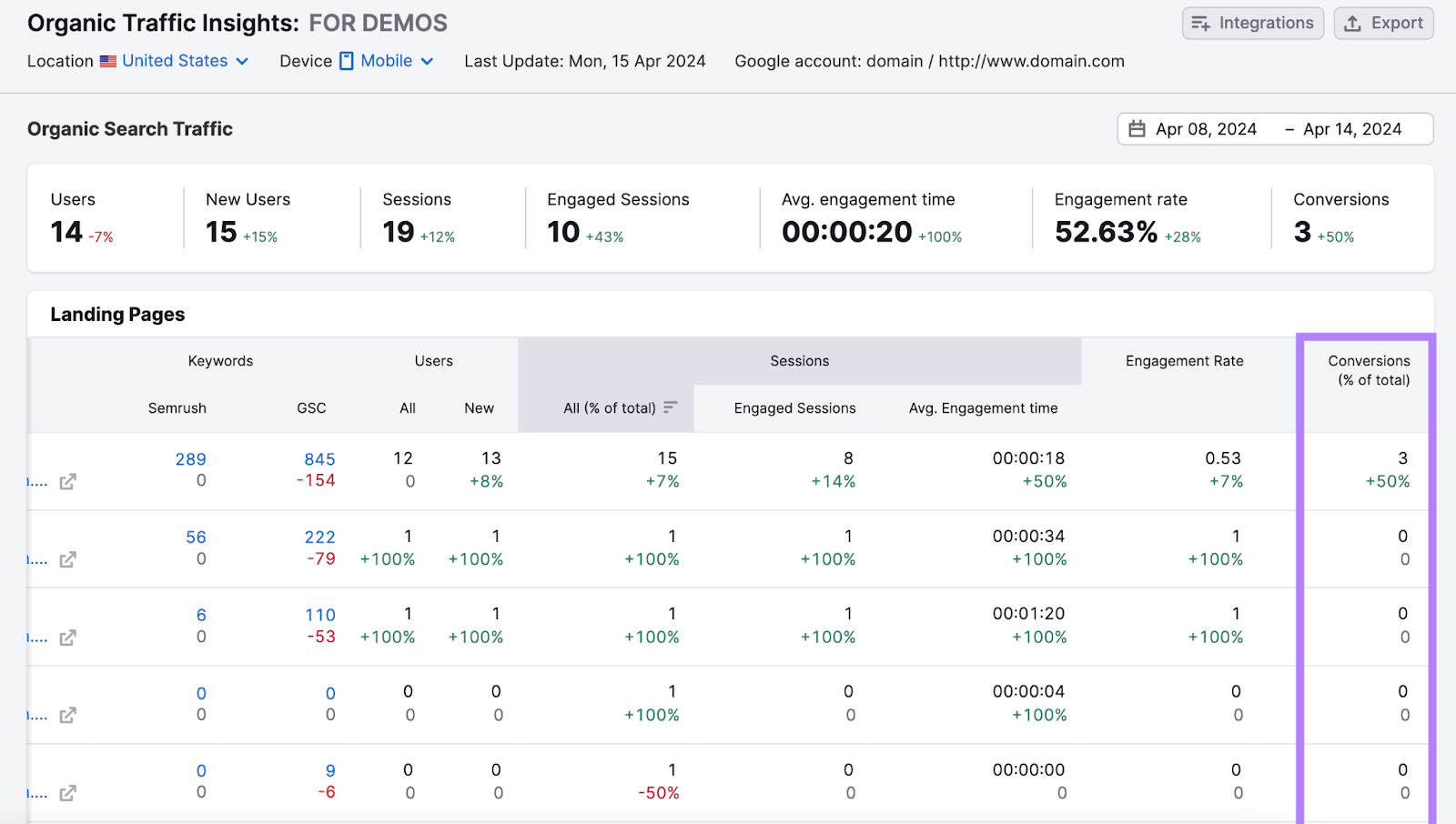Open Semrush keywords count 289
This screenshot has height=824, width=1456.
(x=190, y=459)
